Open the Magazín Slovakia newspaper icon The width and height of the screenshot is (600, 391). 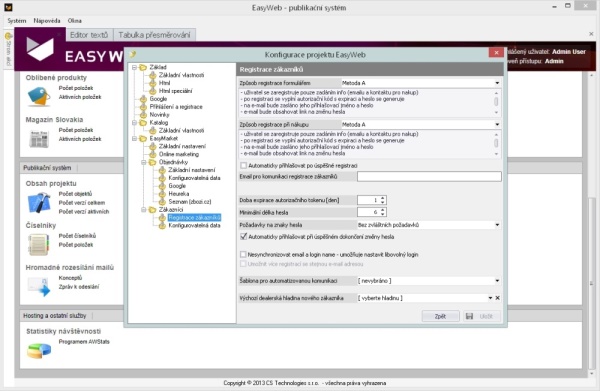[x=39, y=139]
